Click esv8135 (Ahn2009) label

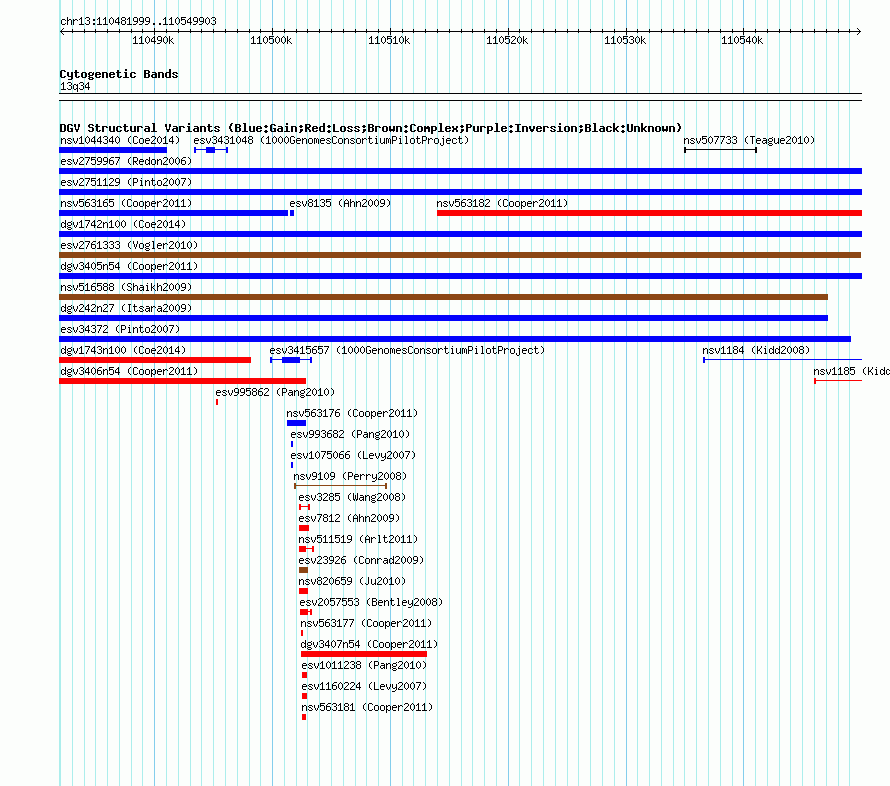pyautogui.click(x=340, y=203)
